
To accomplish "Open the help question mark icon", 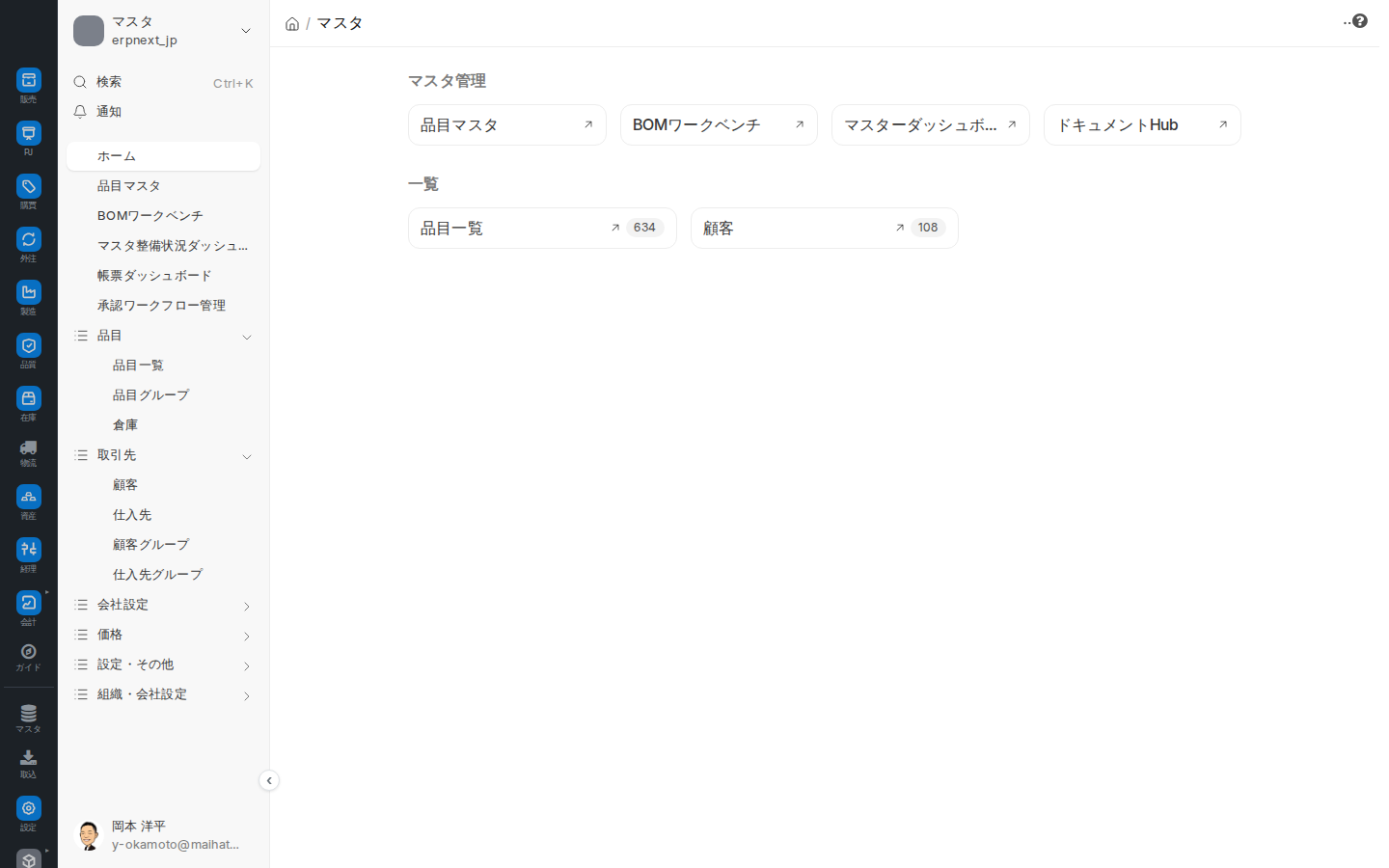I will point(1360,21).
